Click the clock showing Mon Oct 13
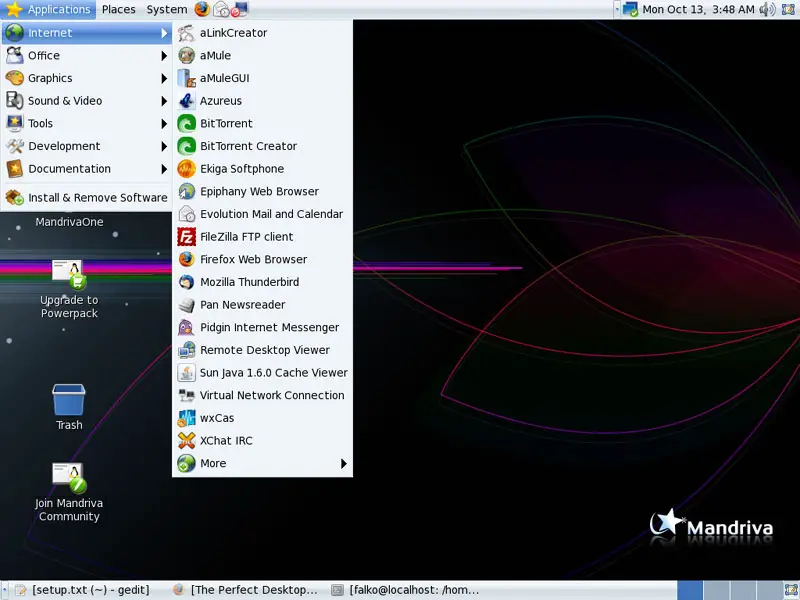Screen dimensions: 800x600 pyautogui.click(x=698, y=9)
